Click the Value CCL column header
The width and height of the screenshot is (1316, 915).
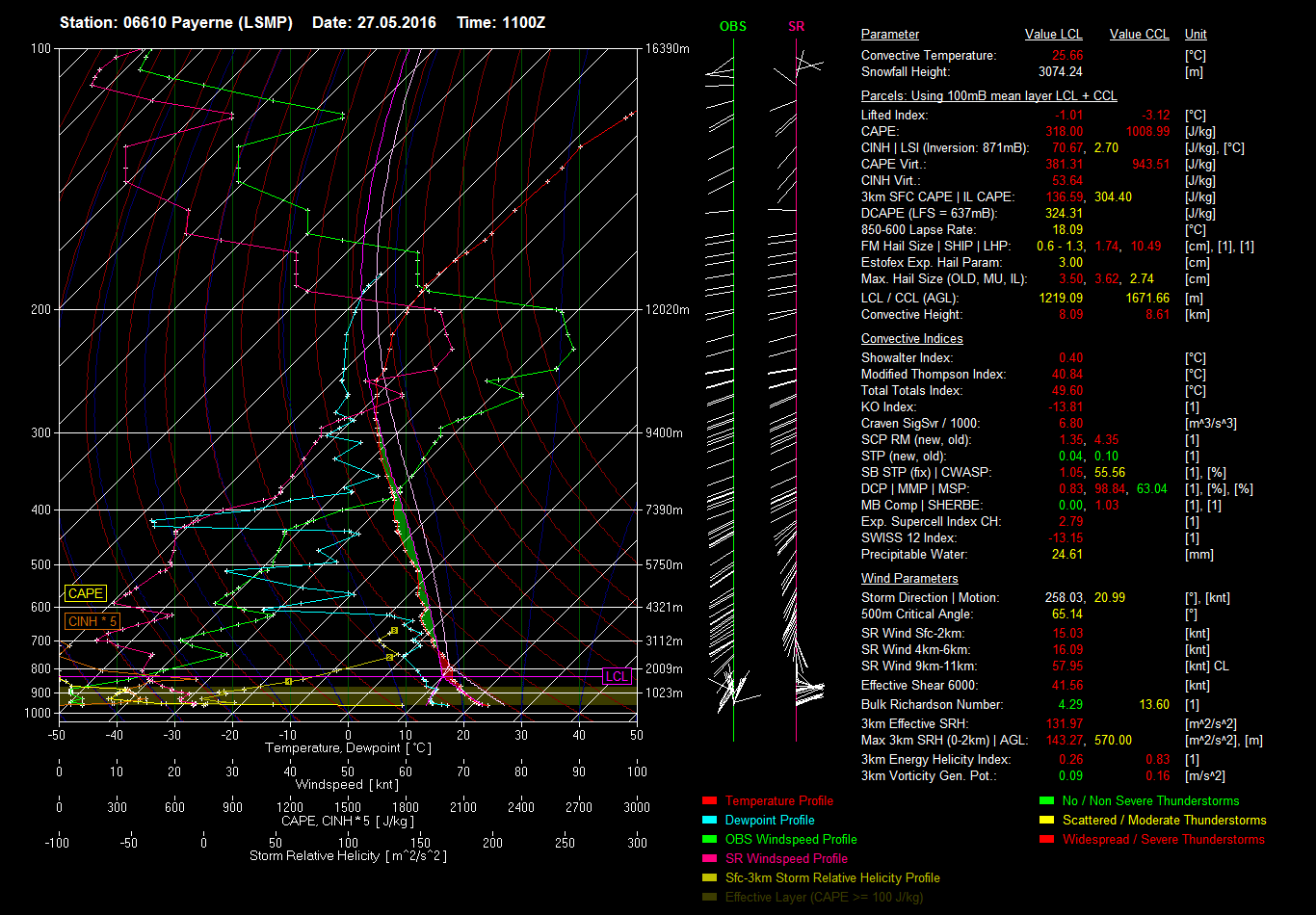(x=1139, y=35)
